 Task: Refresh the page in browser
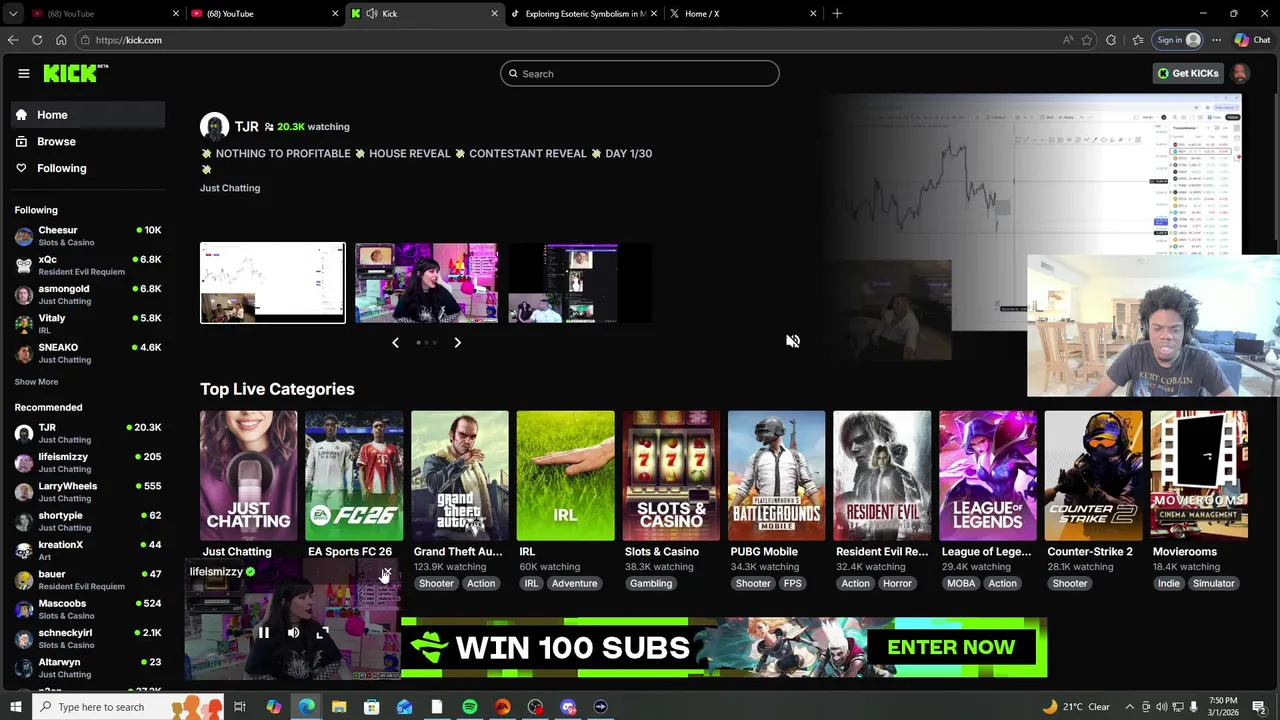point(37,40)
